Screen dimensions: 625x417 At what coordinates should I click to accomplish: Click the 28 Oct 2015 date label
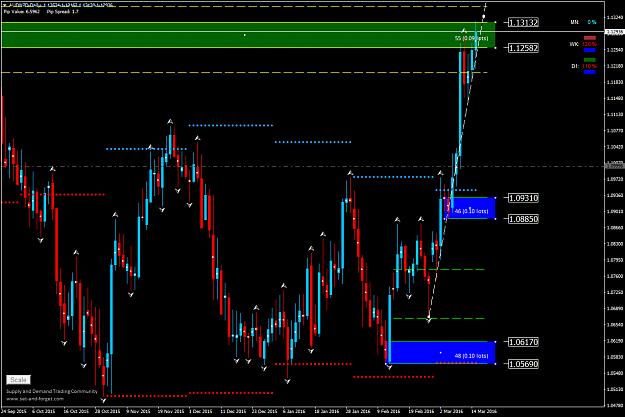[x=108, y=411]
